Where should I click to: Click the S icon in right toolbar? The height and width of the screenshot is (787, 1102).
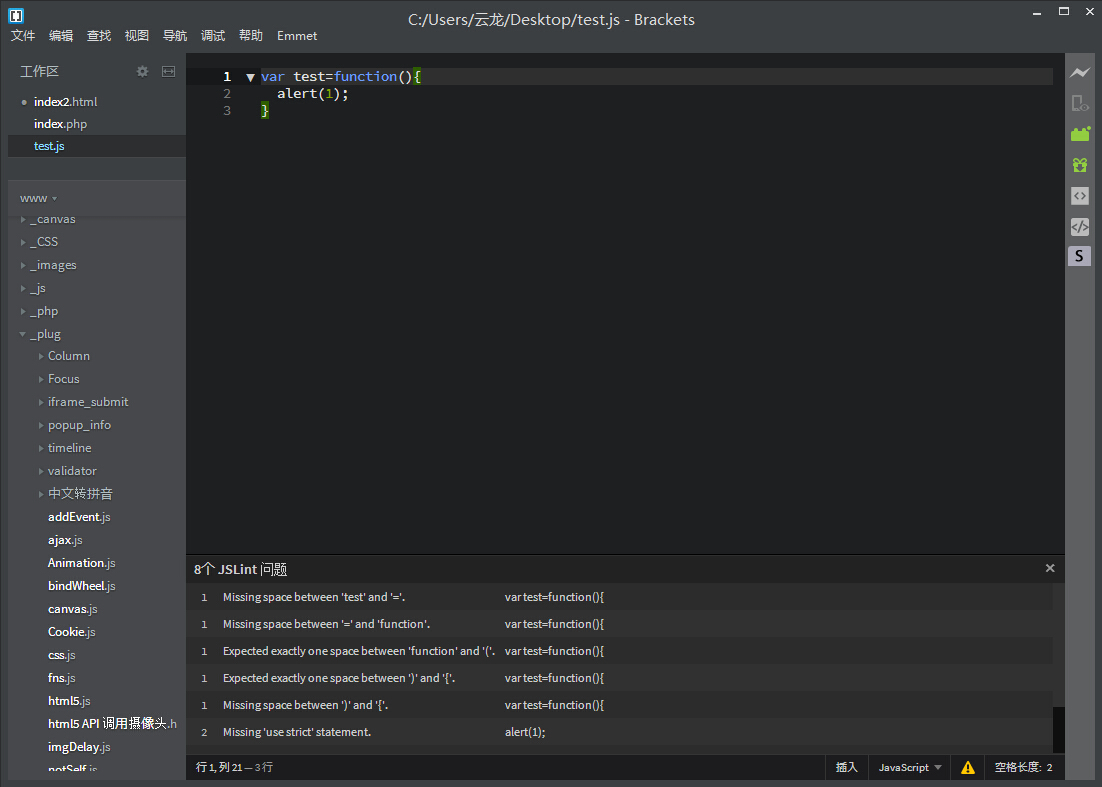[1079, 256]
